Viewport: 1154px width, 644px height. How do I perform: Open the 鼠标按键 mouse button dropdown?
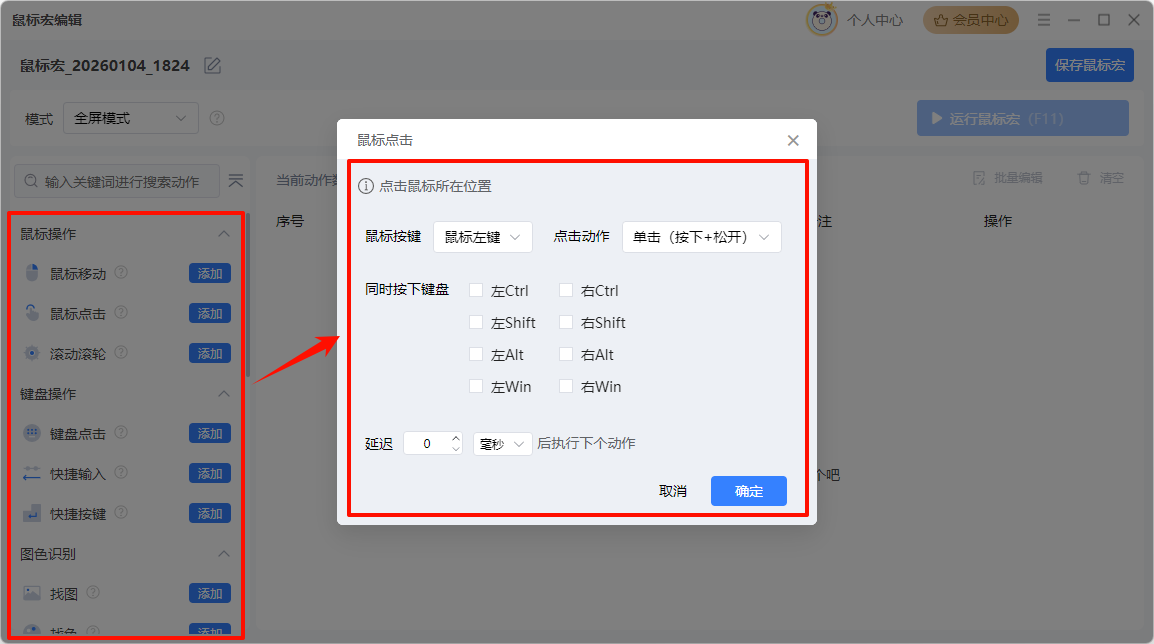click(483, 237)
